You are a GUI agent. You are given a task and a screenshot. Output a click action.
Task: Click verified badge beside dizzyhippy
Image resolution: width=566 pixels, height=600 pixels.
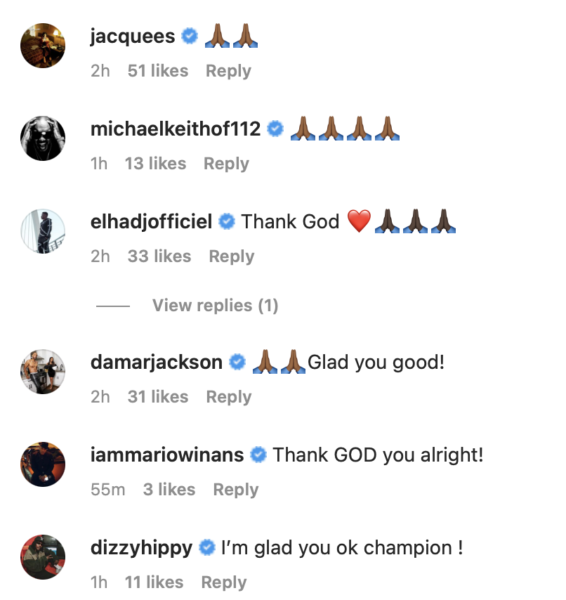coord(207,548)
